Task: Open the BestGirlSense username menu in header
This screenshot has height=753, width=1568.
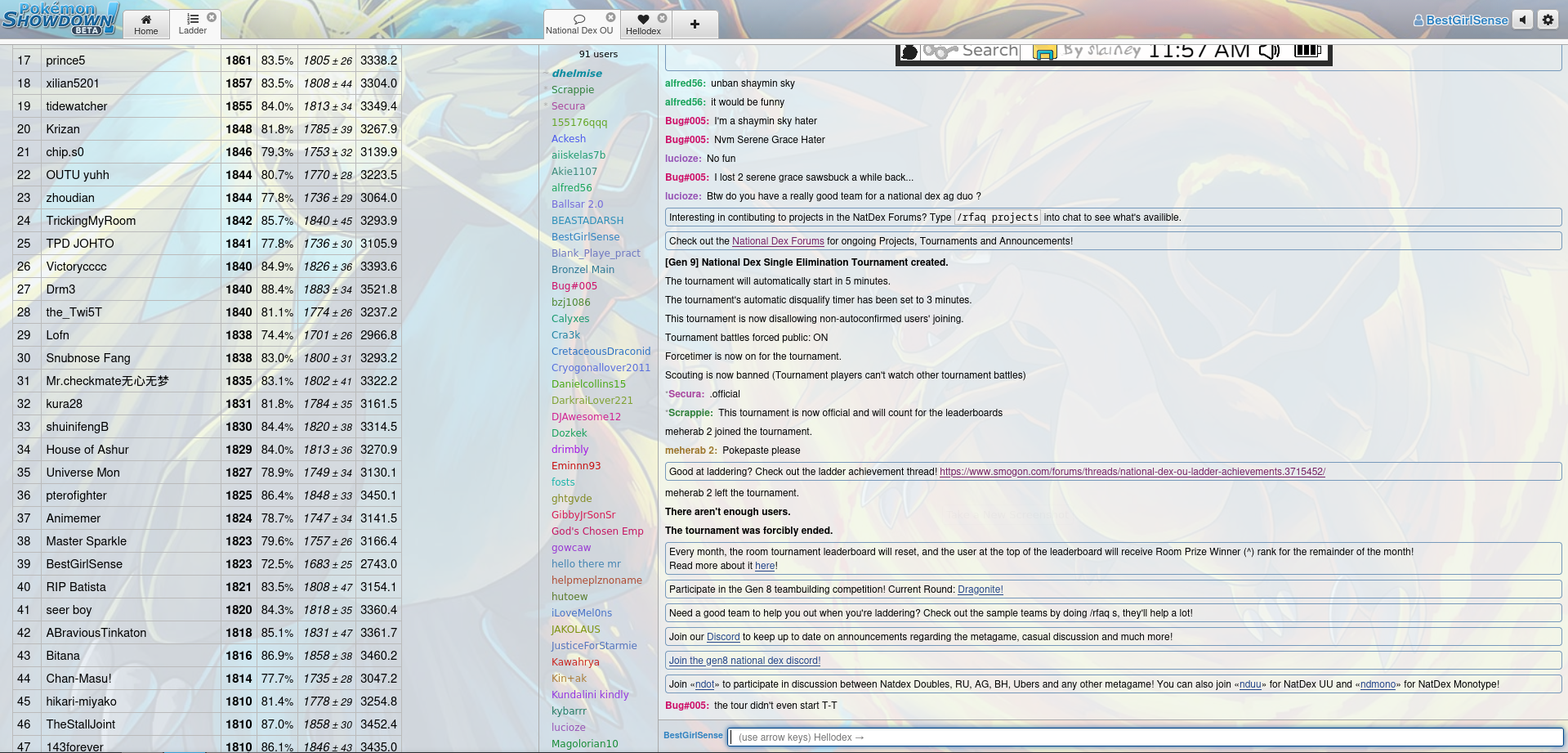Action: [x=1460, y=20]
